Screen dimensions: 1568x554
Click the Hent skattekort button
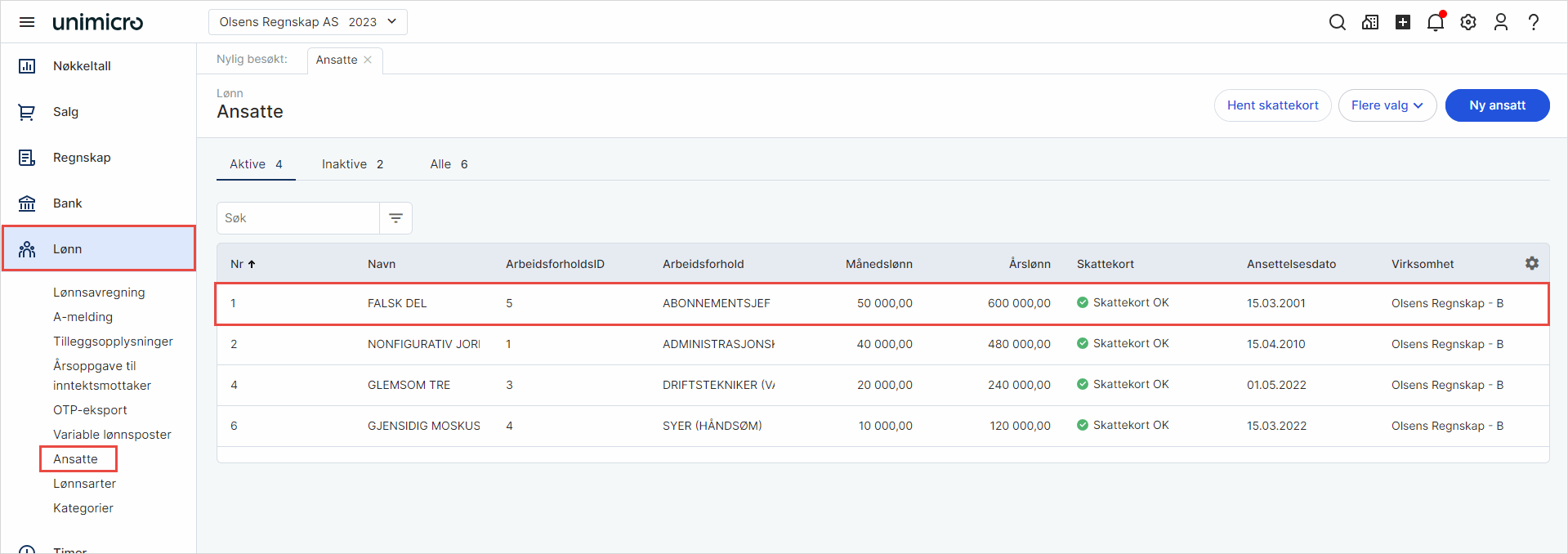click(1272, 105)
